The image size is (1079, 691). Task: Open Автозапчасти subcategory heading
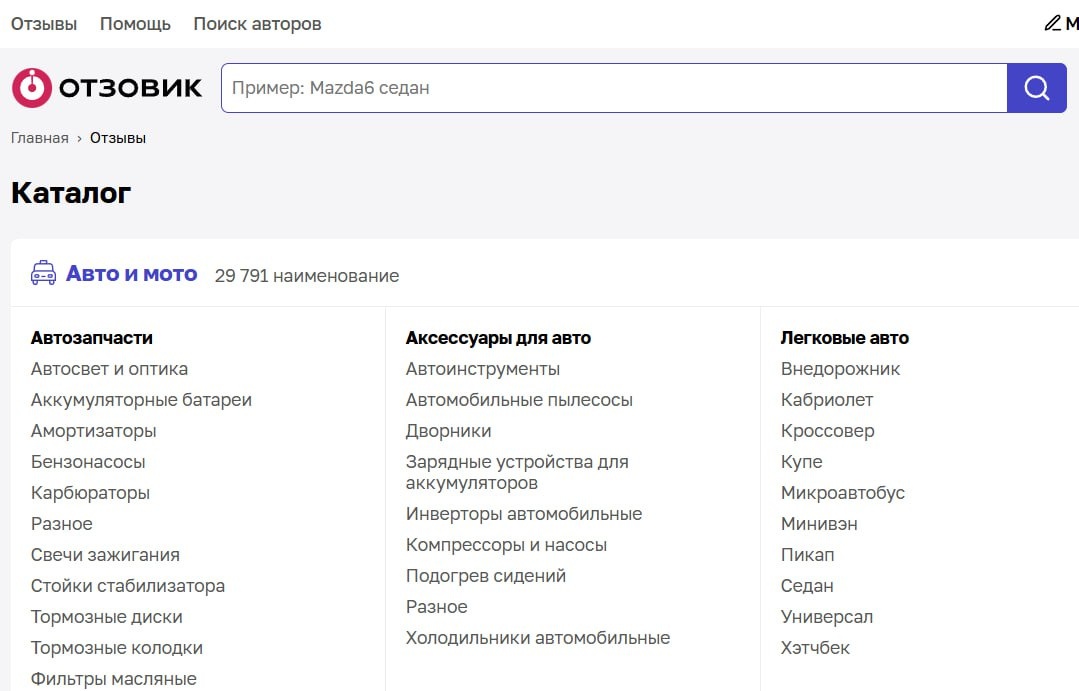(x=92, y=338)
